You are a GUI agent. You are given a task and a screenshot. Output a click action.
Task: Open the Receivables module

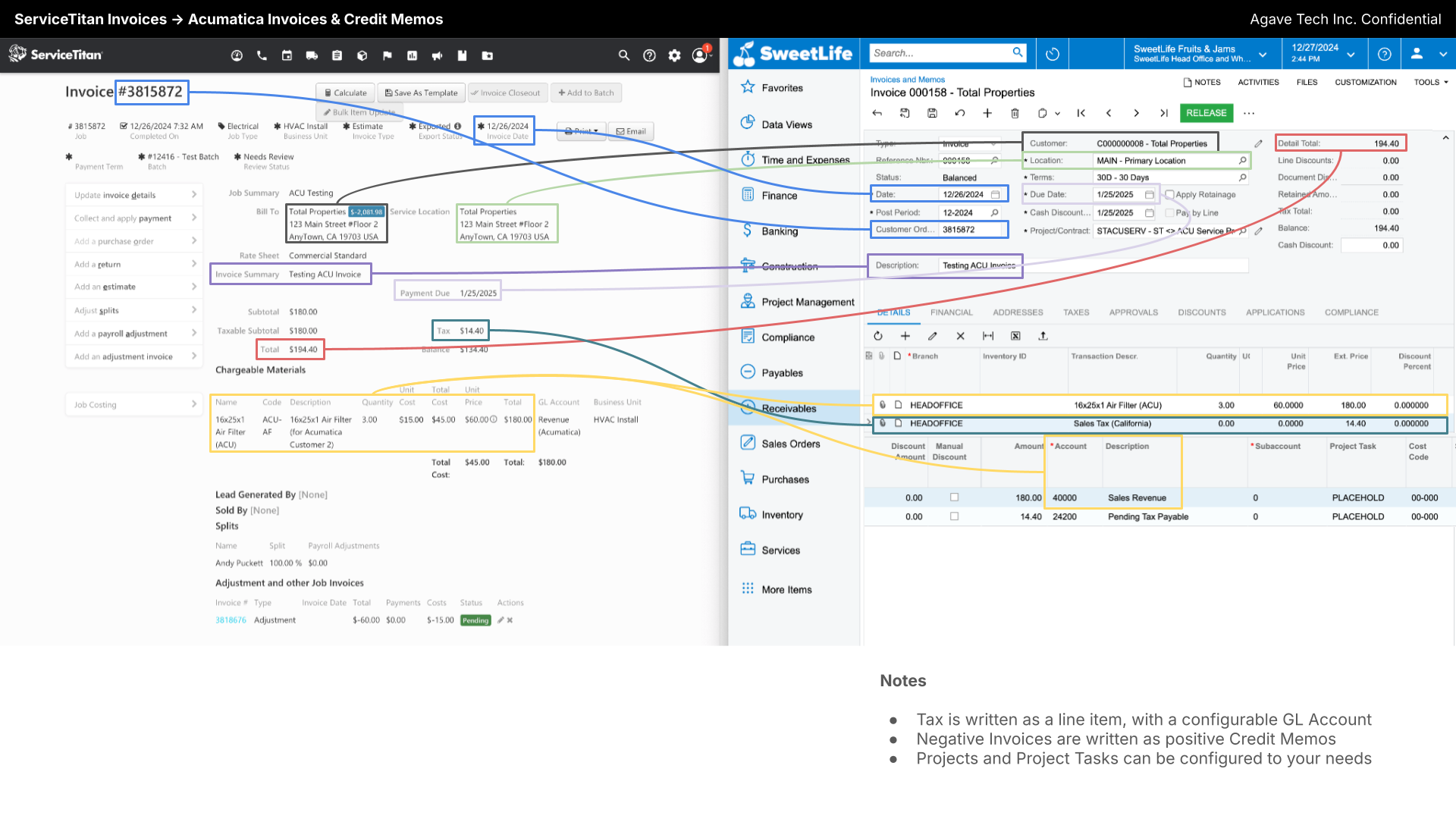pyautogui.click(x=789, y=408)
